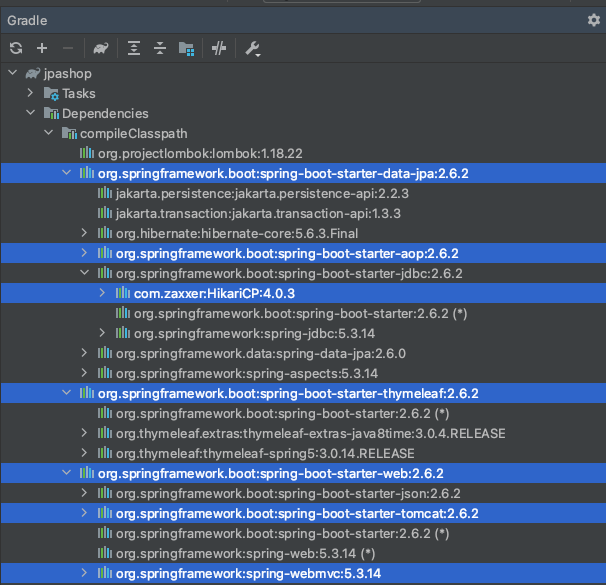Reload all Gradle projects

(16, 48)
